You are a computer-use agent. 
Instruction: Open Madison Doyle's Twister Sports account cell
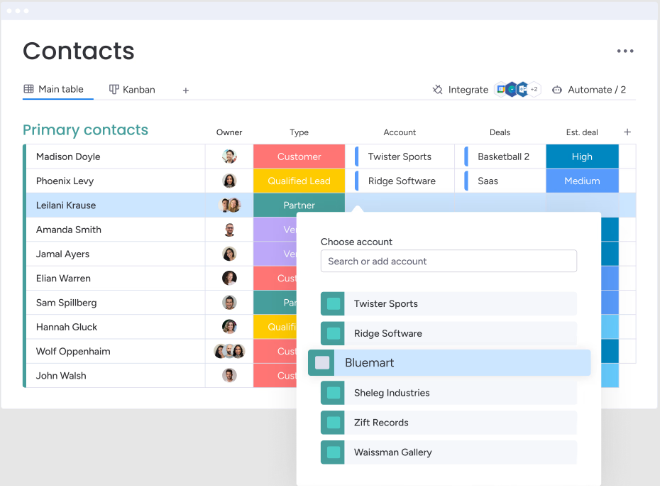point(400,157)
